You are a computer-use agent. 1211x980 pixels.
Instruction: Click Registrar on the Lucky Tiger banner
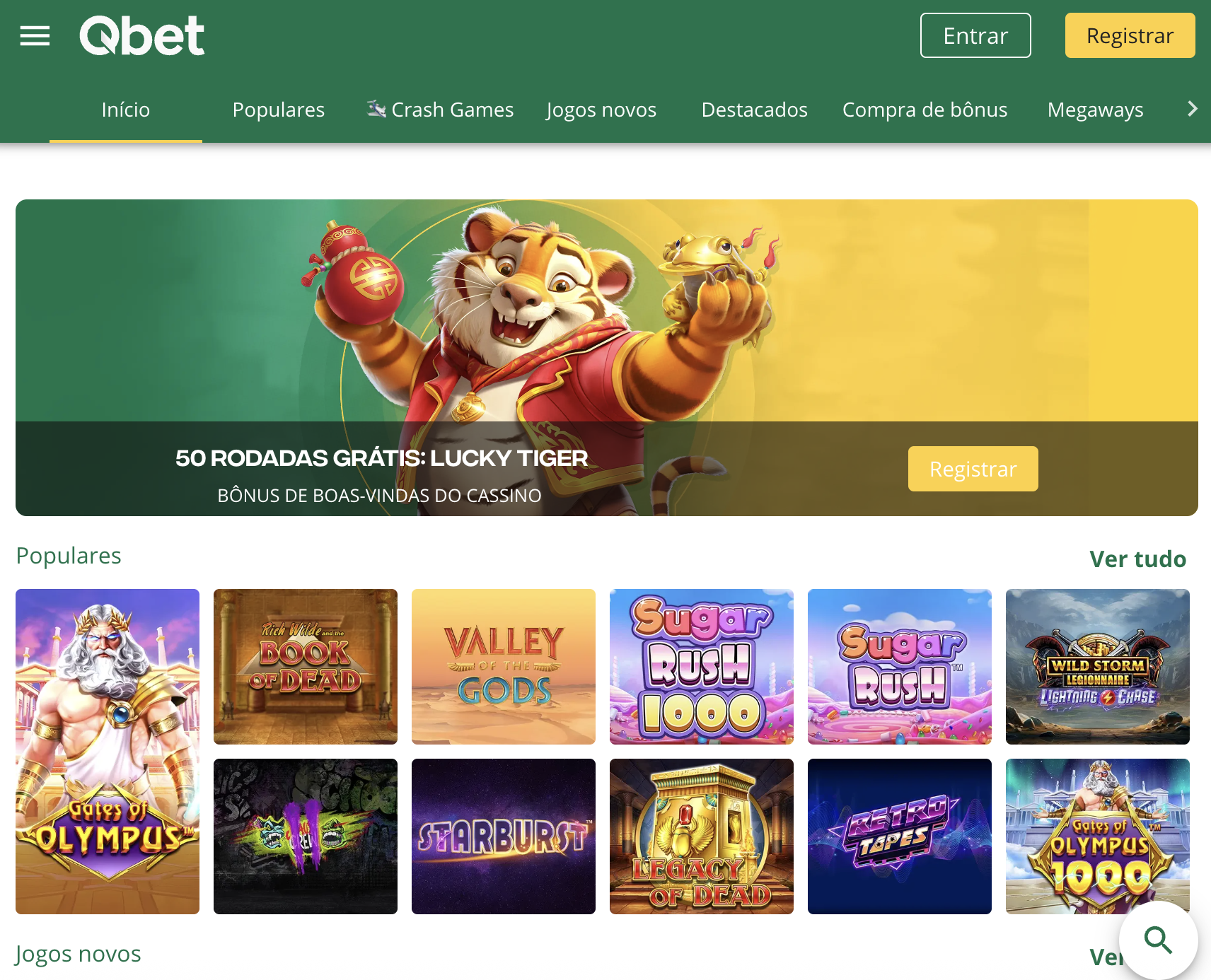pyautogui.click(x=973, y=469)
